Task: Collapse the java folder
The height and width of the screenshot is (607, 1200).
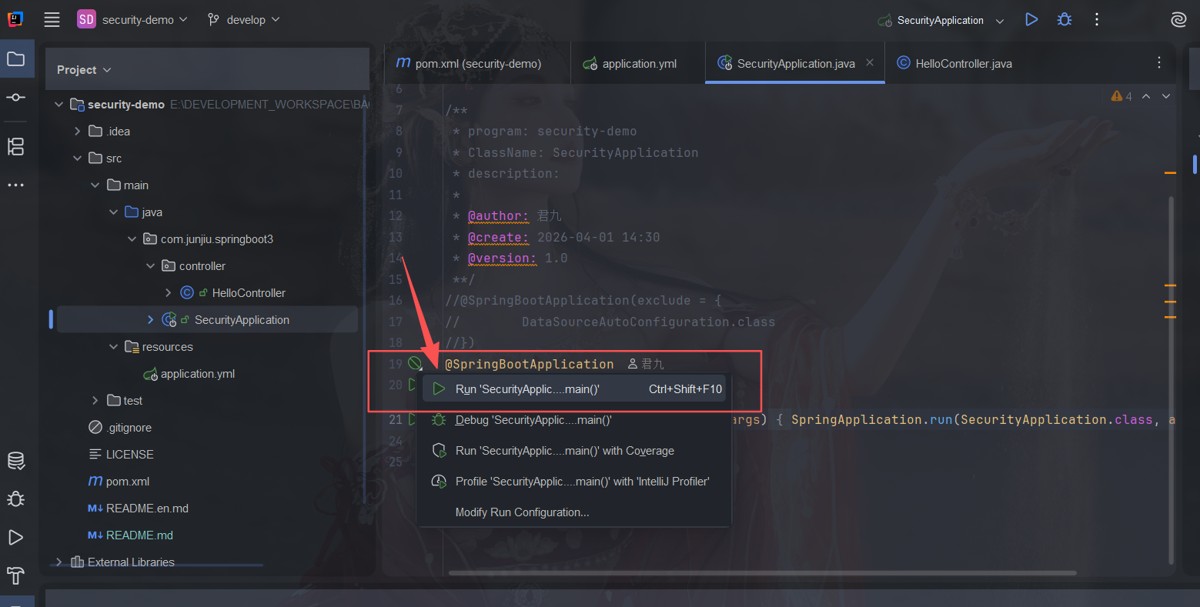Action: 113,212
